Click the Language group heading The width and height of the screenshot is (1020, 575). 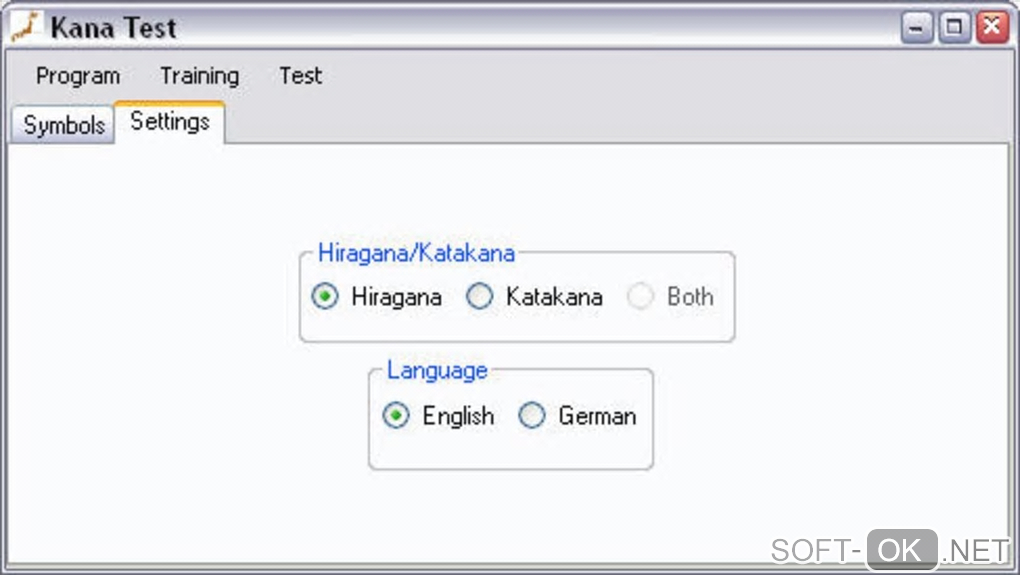tap(437, 370)
